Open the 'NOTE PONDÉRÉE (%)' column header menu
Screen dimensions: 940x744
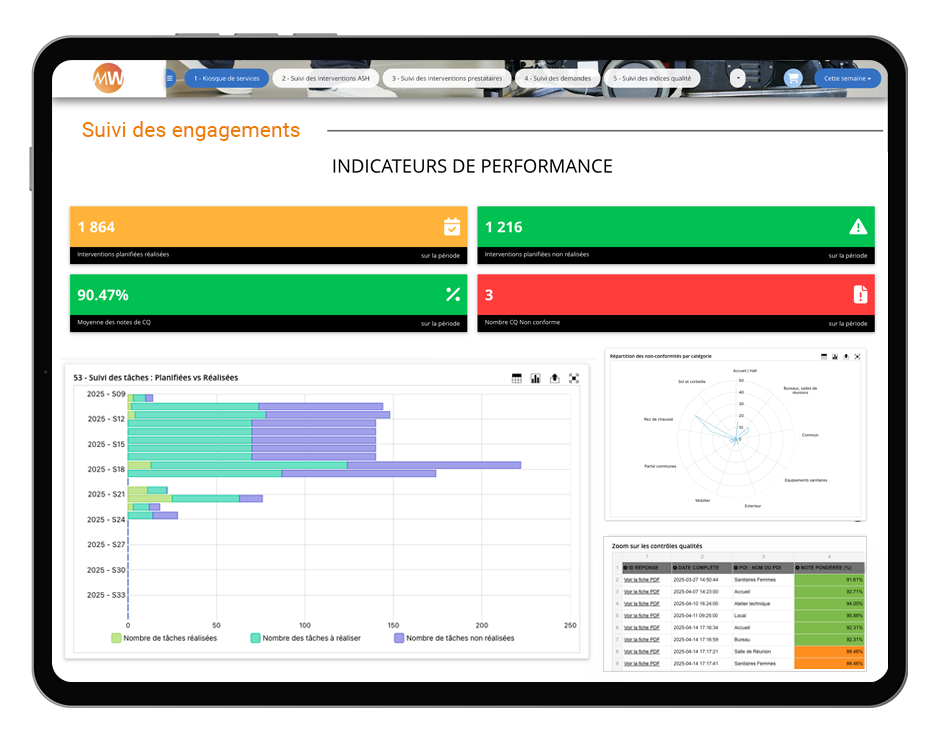click(x=830, y=567)
